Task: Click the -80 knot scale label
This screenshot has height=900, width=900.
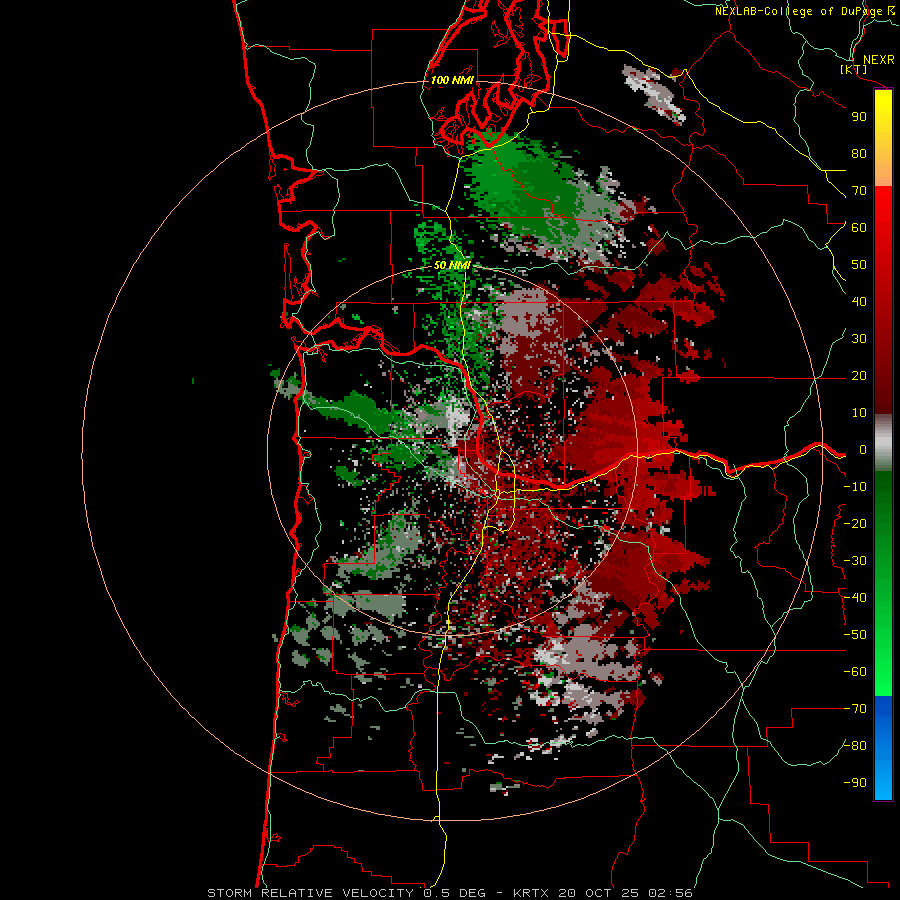Action: pyautogui.click(x=855, y=746)
